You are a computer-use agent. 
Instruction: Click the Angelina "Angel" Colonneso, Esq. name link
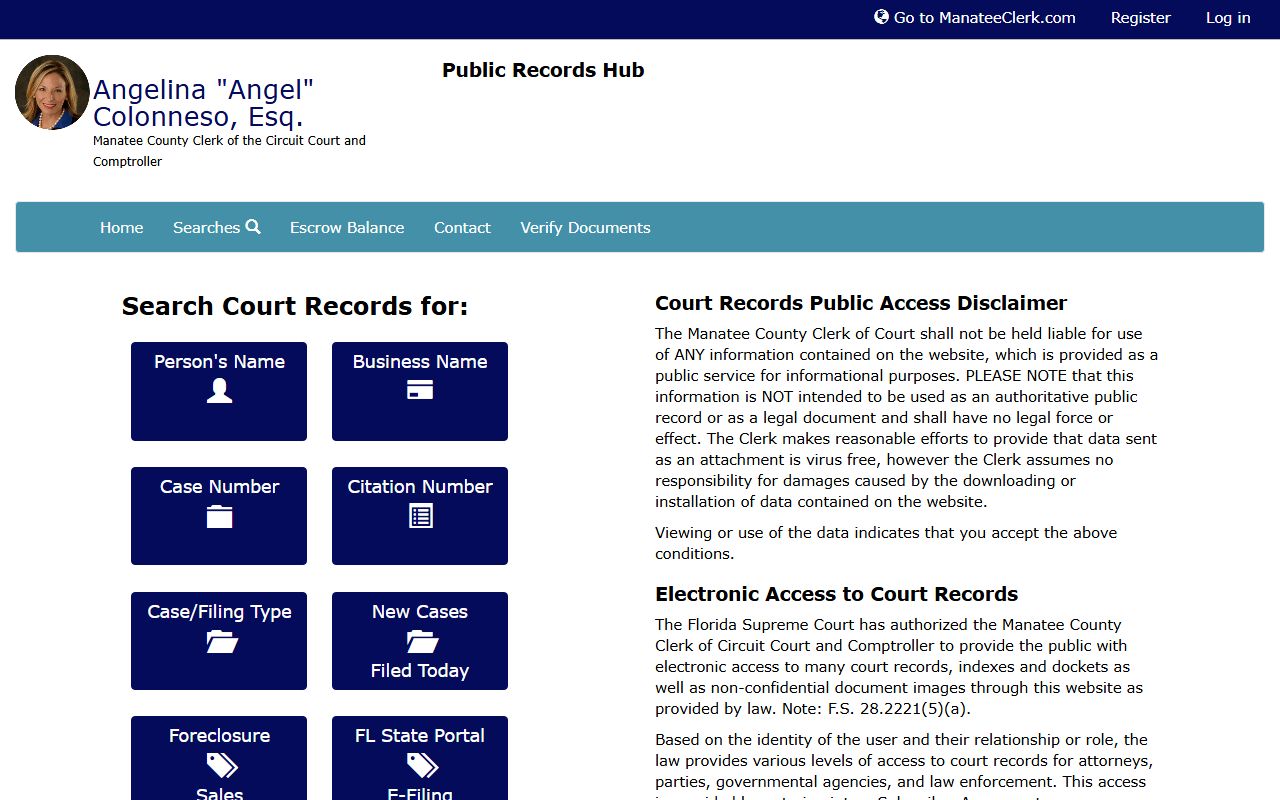click(x=204, y=104)
